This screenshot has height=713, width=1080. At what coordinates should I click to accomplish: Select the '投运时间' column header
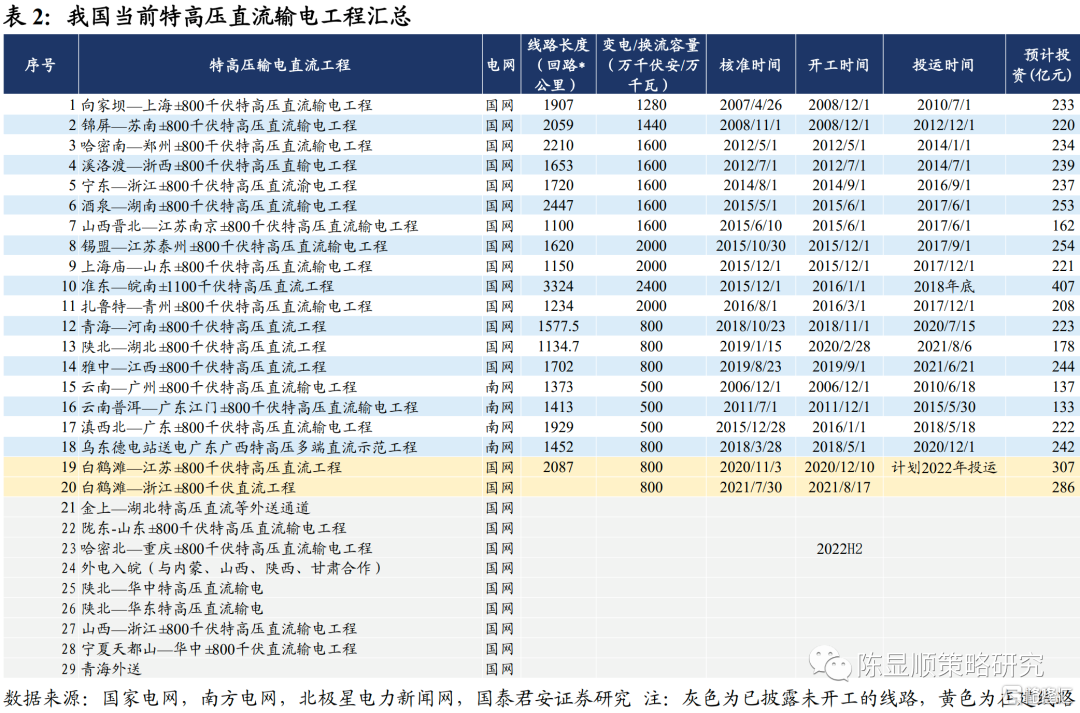[943, 65]
